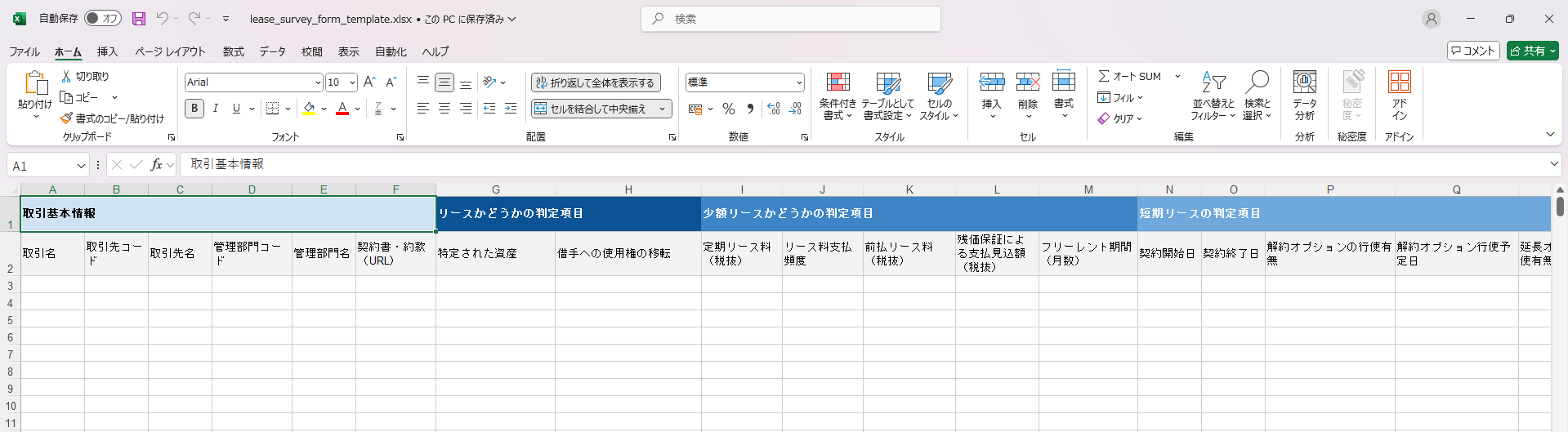
Task: Expand the number format dropdown
Action: point(798,82)
